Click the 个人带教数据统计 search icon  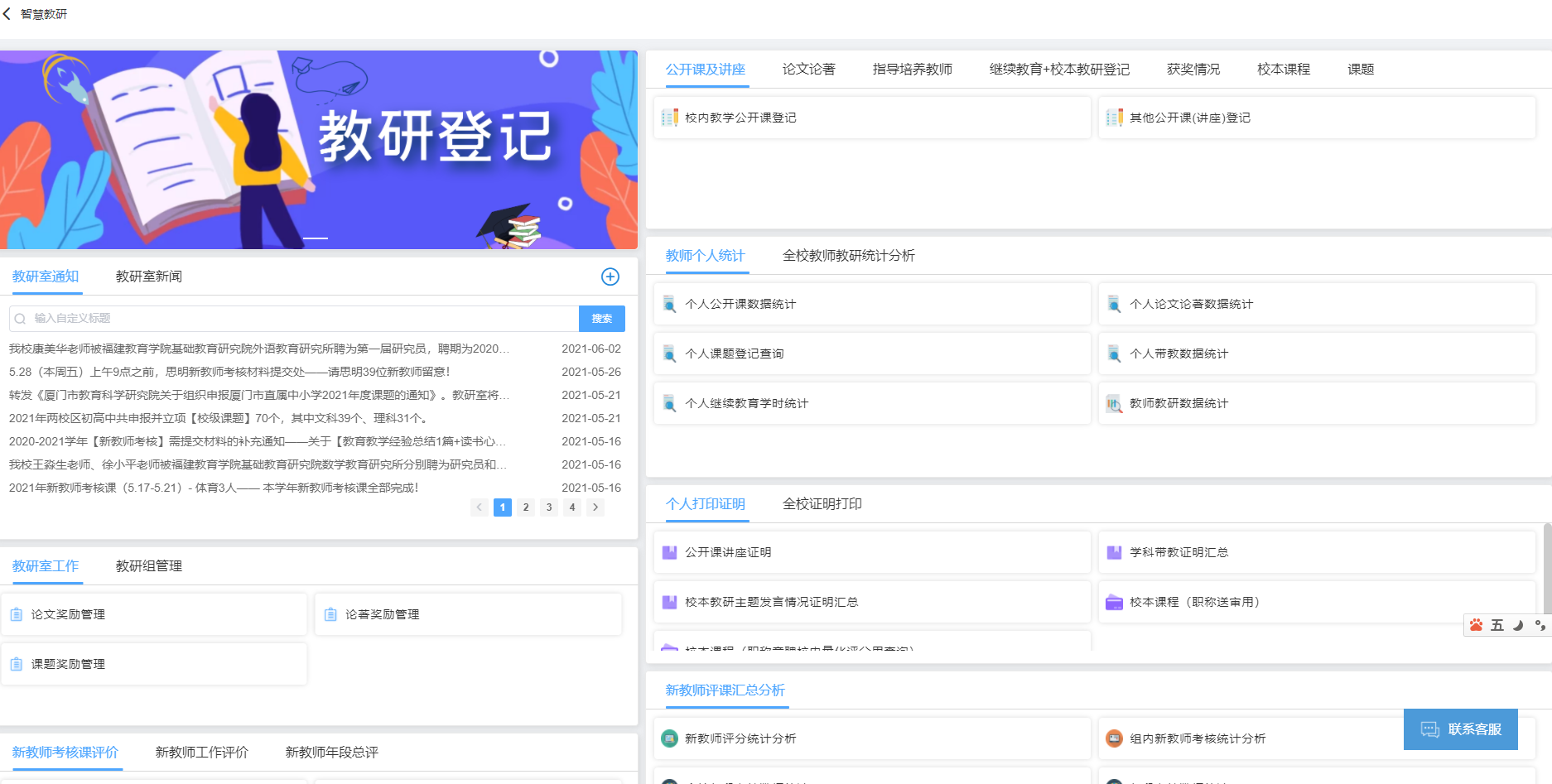click(x=1115, y=354)
